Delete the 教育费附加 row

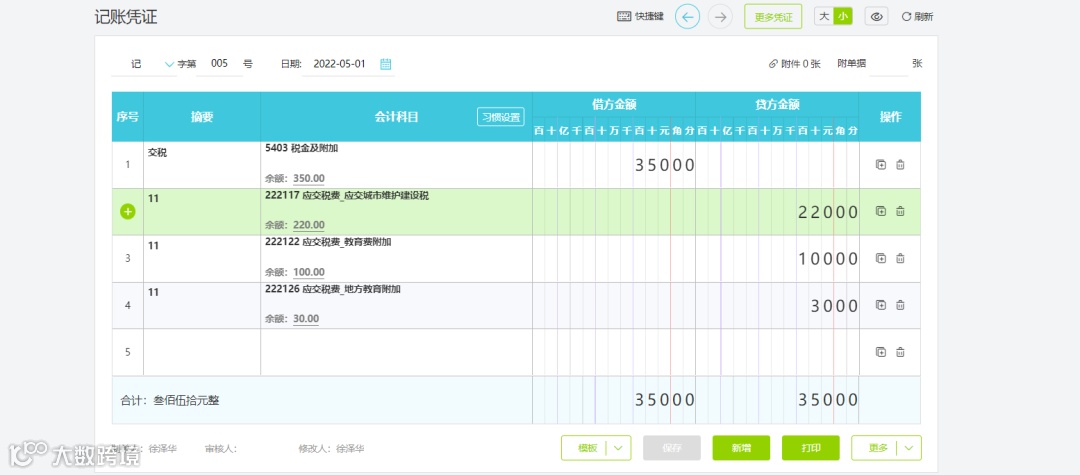pos(900,258)
